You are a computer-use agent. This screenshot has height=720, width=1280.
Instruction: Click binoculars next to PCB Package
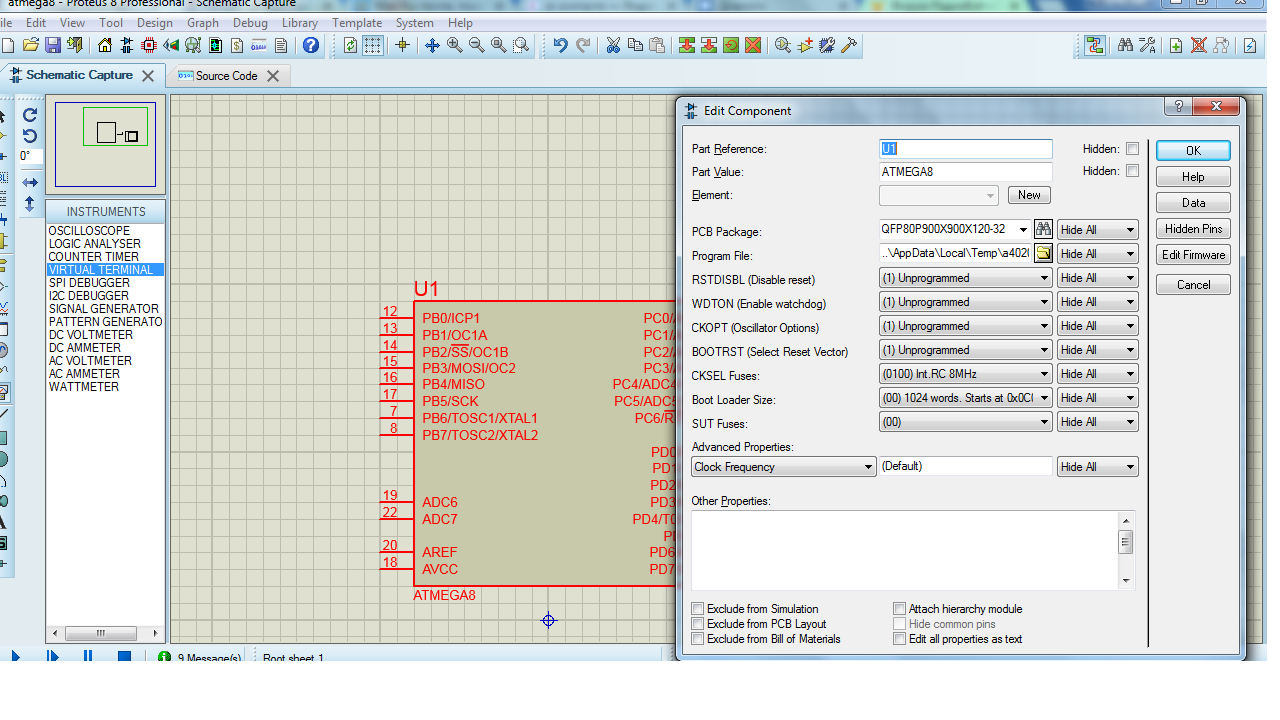pos(1043,229)
